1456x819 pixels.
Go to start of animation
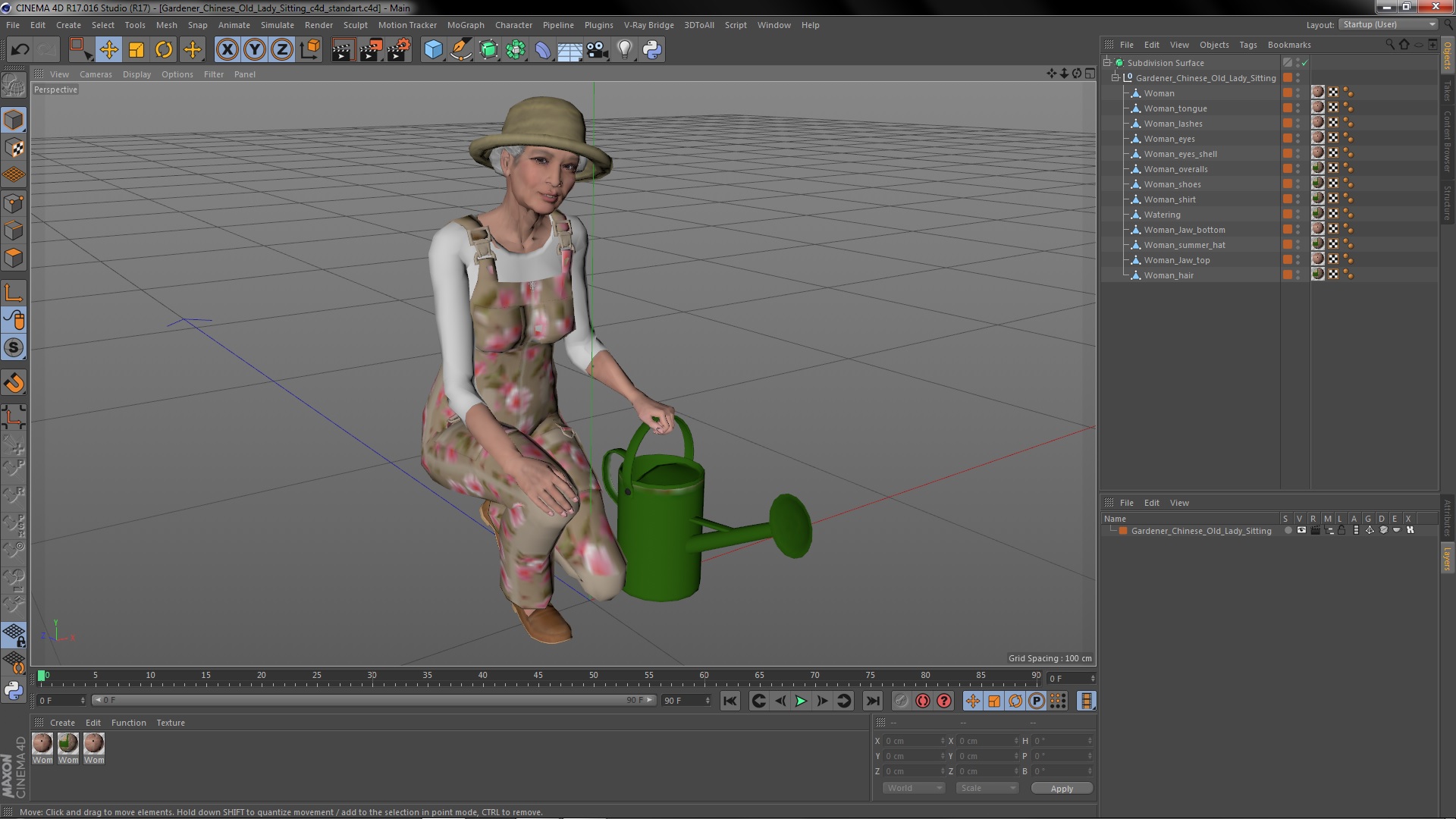(730, 701)
